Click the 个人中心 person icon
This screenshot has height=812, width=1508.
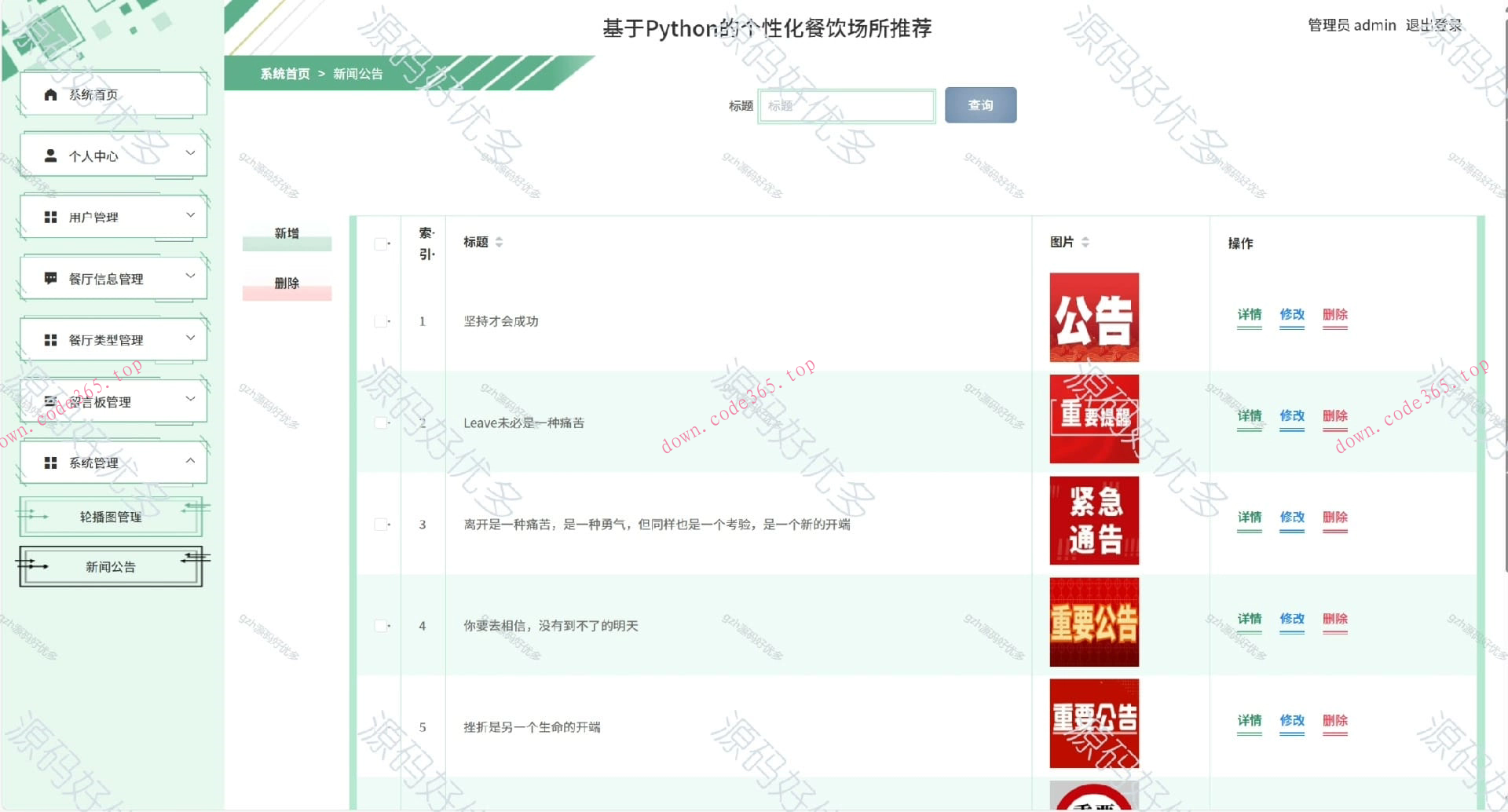49,155
